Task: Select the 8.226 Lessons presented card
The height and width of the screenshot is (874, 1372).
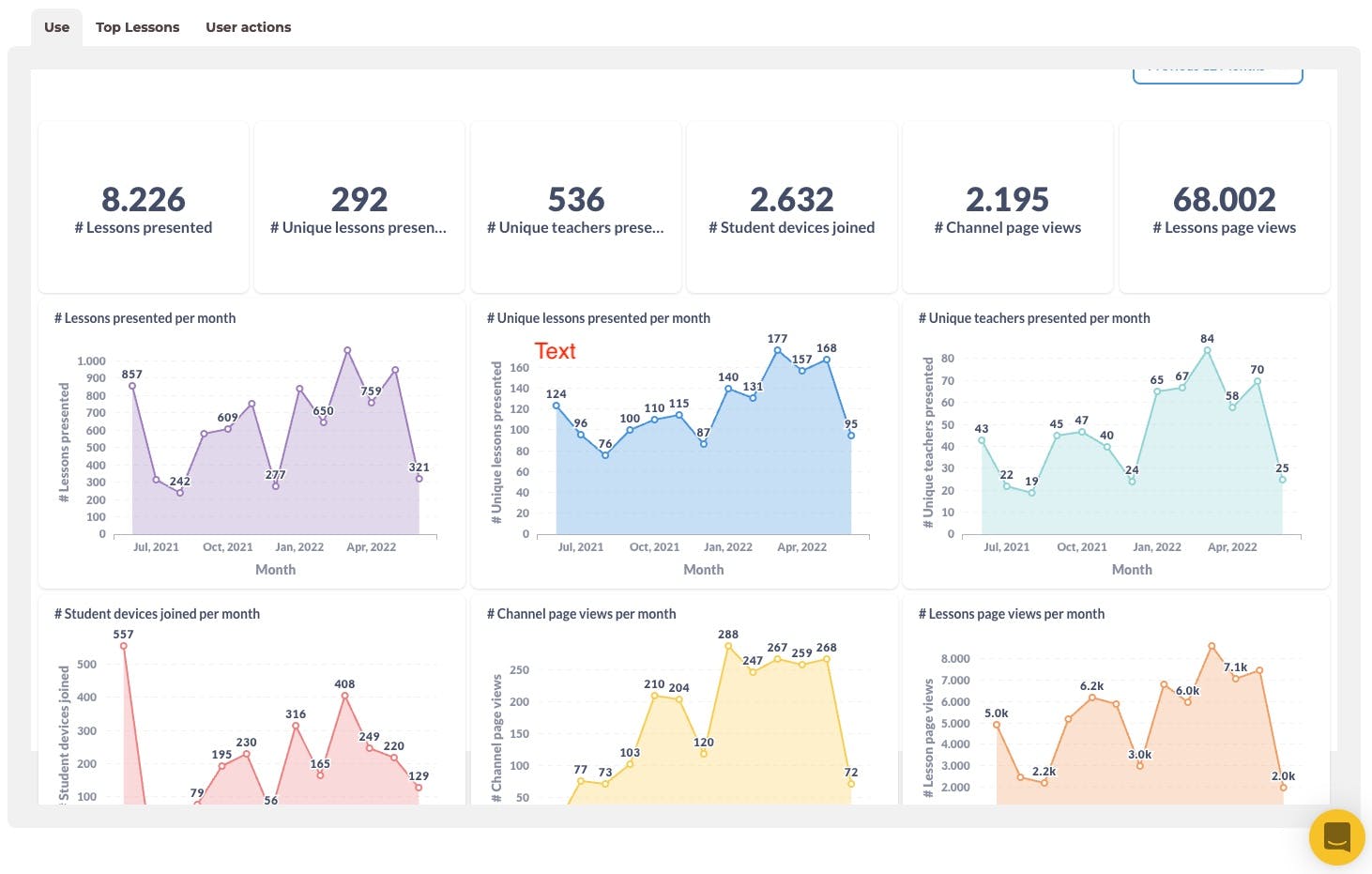Action: coord(144,208)
